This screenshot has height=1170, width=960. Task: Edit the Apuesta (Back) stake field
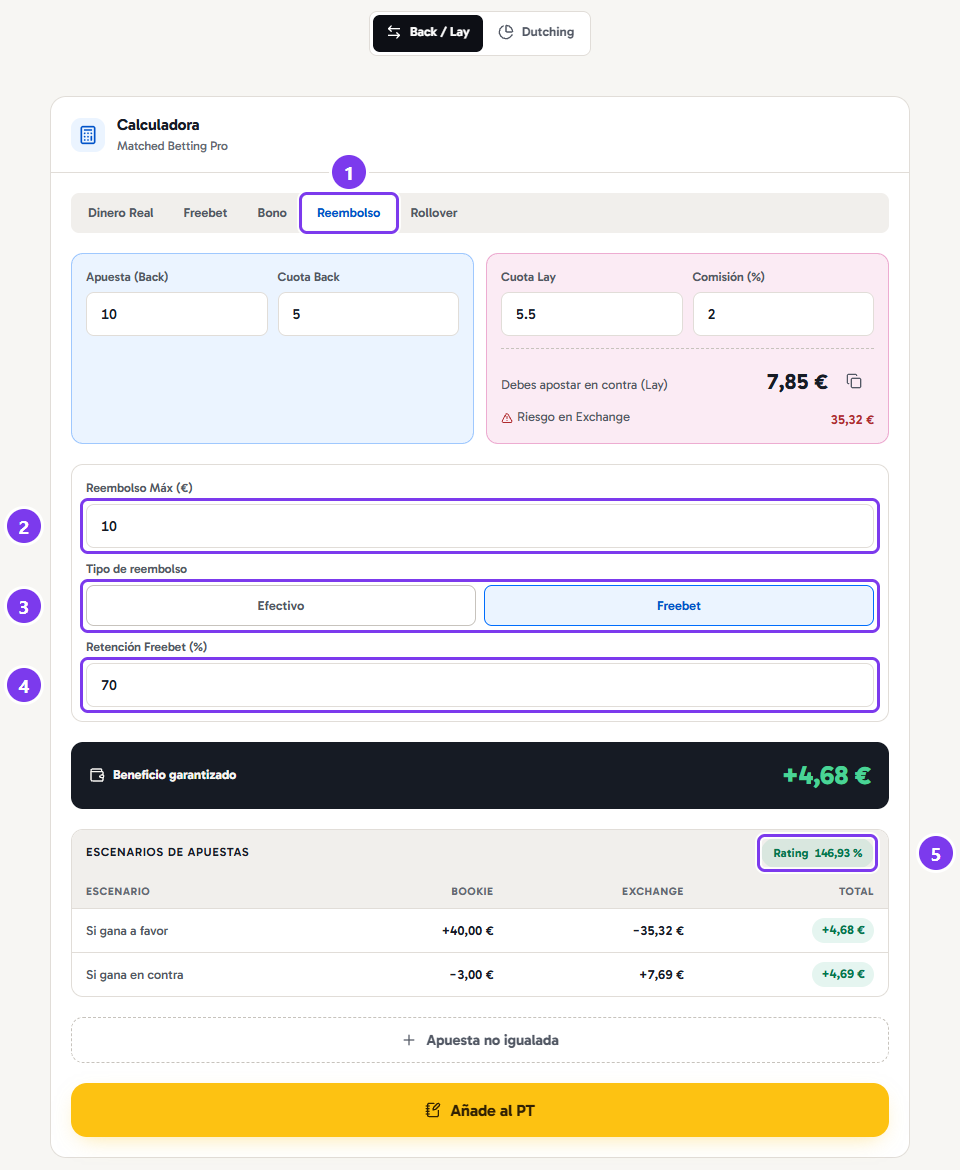click(x=177, y=314)
